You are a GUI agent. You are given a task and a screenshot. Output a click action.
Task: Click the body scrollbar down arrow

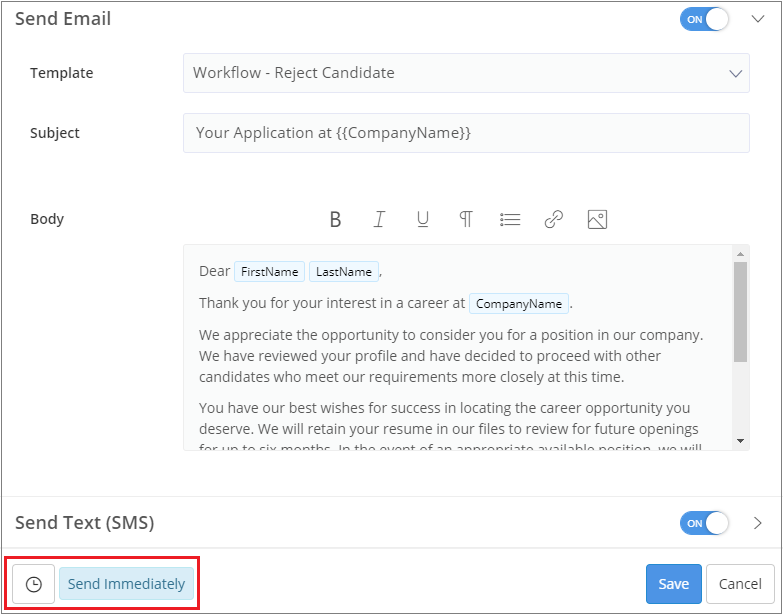740,441
